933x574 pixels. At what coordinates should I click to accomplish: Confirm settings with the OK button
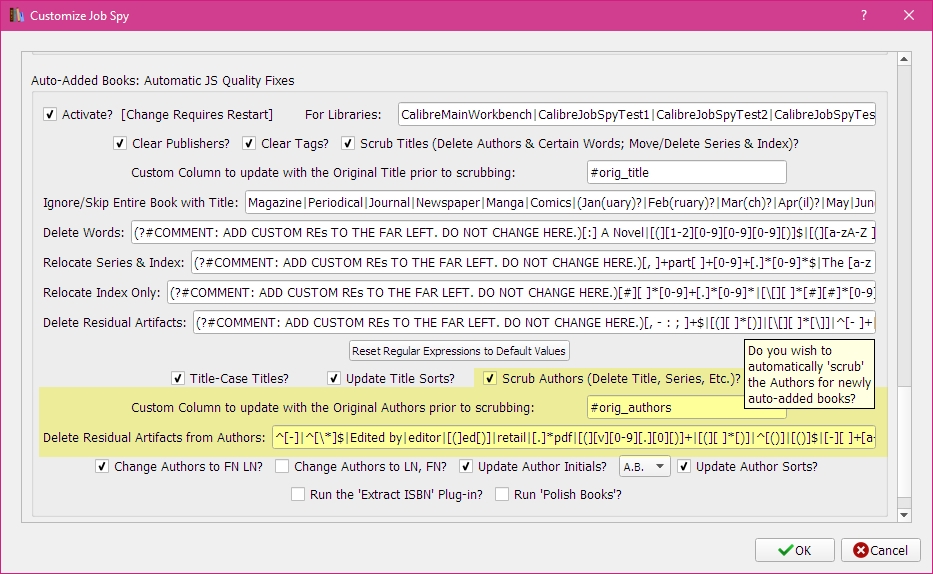click(x=794, y=550)
